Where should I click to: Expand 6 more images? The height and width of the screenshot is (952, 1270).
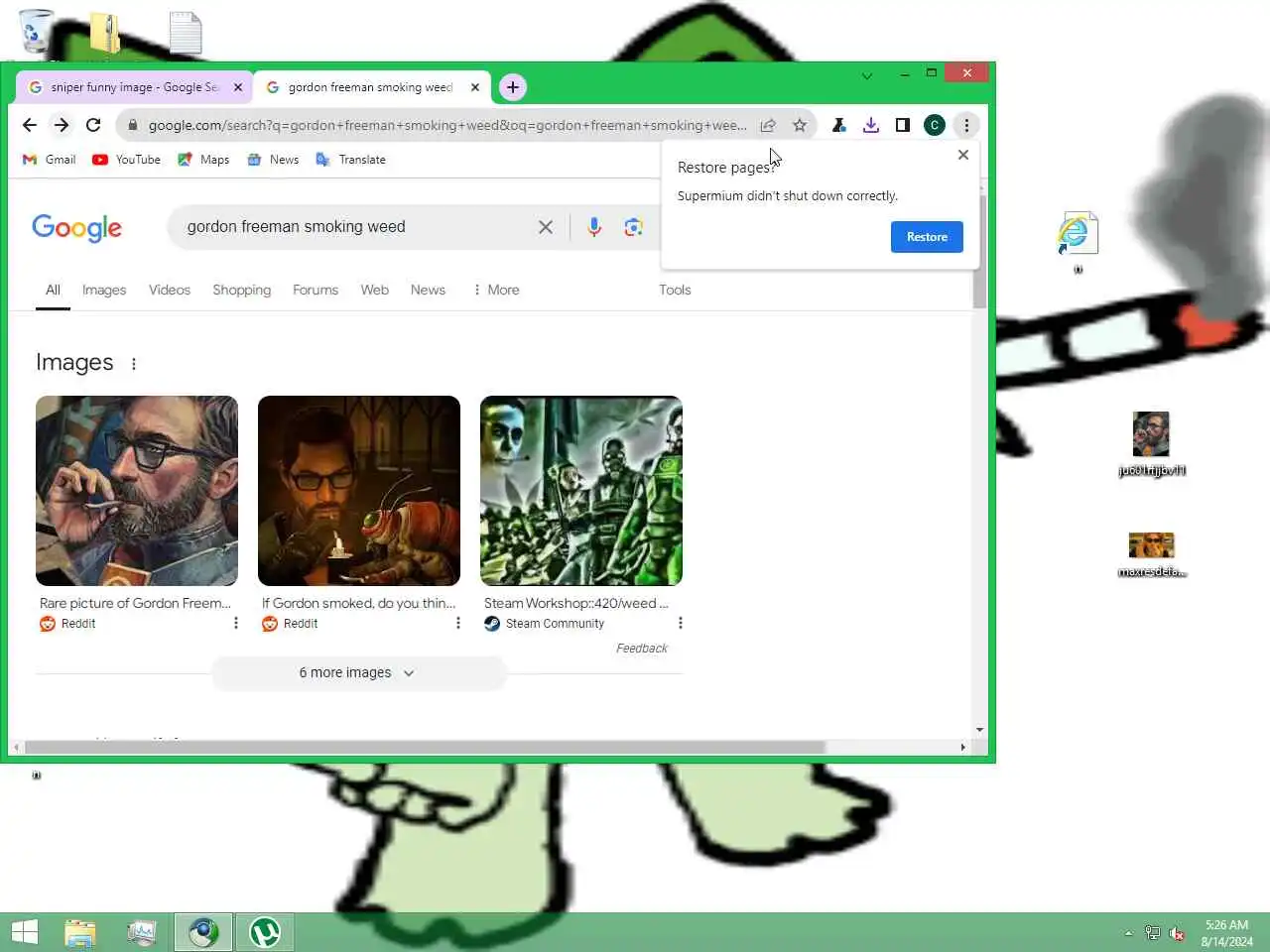(358, 672)
